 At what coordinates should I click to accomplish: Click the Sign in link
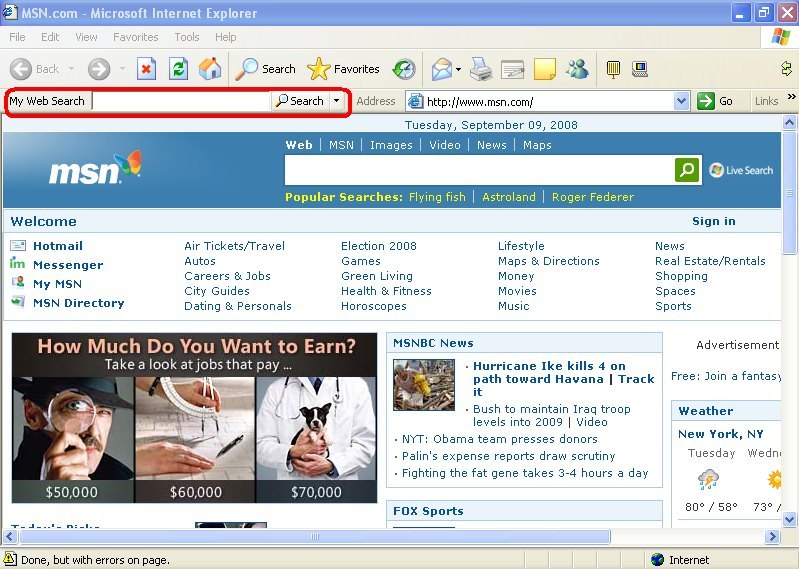(713, 221)
